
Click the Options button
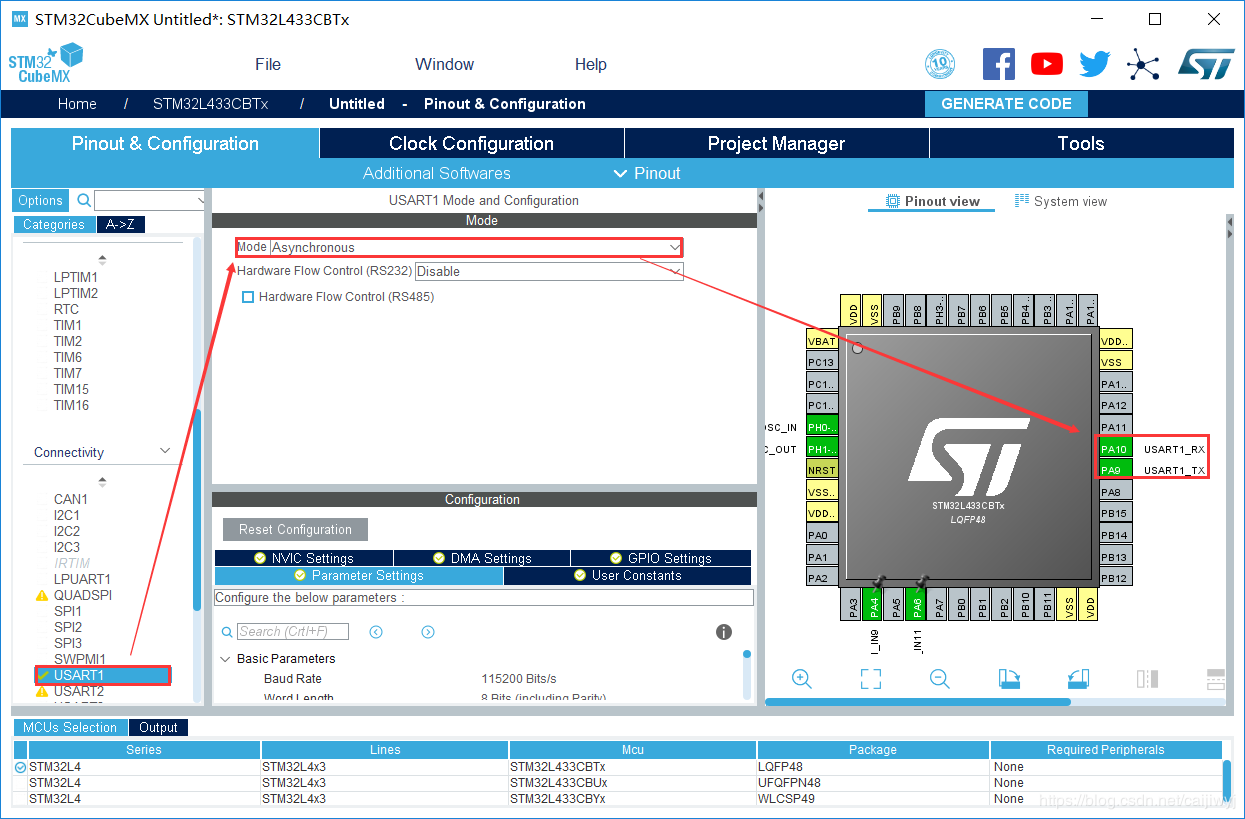click(x=41, y=200)
